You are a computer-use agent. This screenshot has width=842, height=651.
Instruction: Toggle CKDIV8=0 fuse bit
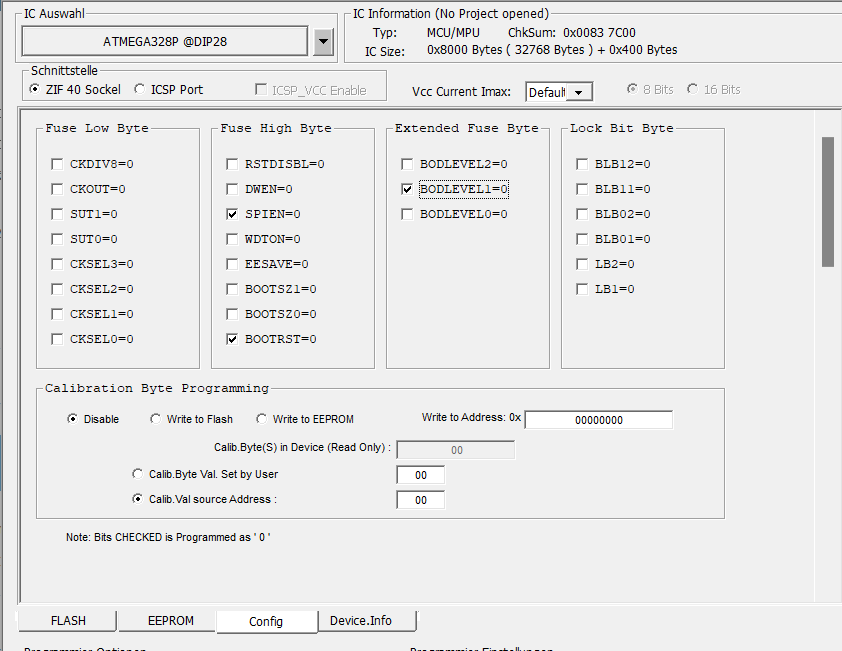pyautogui.click(x=57, y=164)
